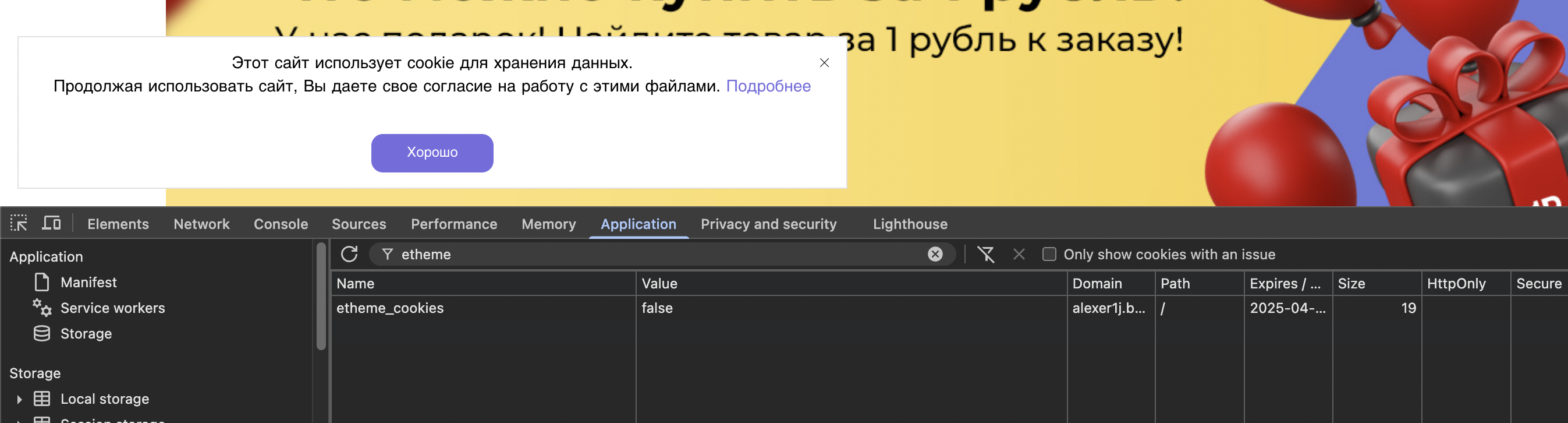This screenshot has width=1568, height=423.
Task: Click the cookie value false
Action: pyautogui.click(x=657, y=308)
